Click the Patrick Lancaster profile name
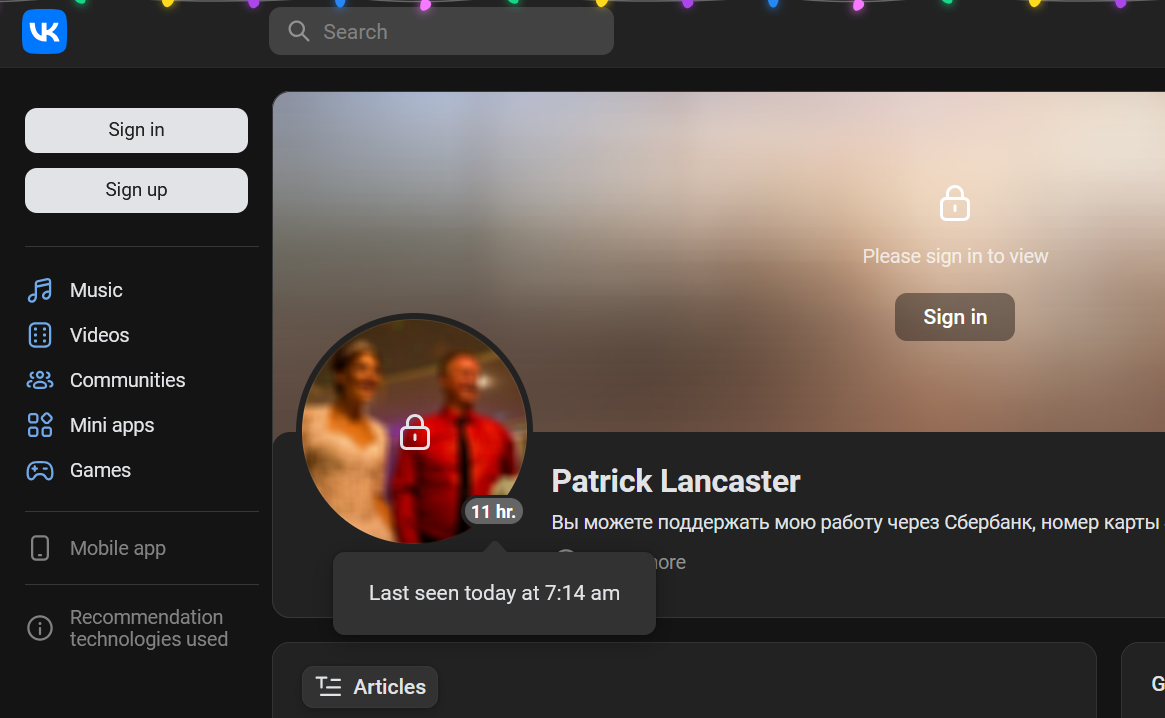 tap(676, 482)
